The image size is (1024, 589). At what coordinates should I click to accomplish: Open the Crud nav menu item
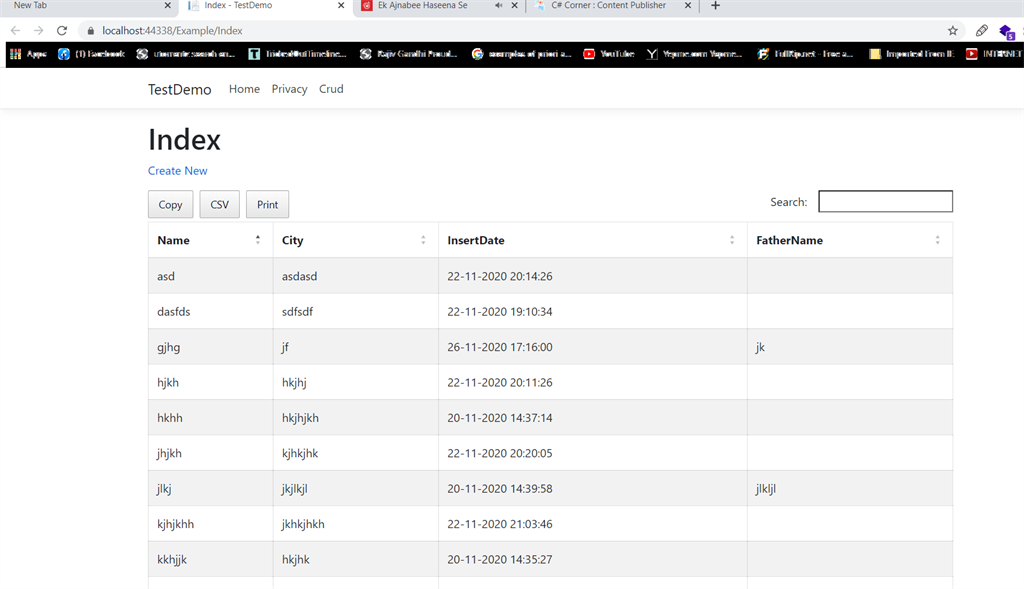click(331, 89)
